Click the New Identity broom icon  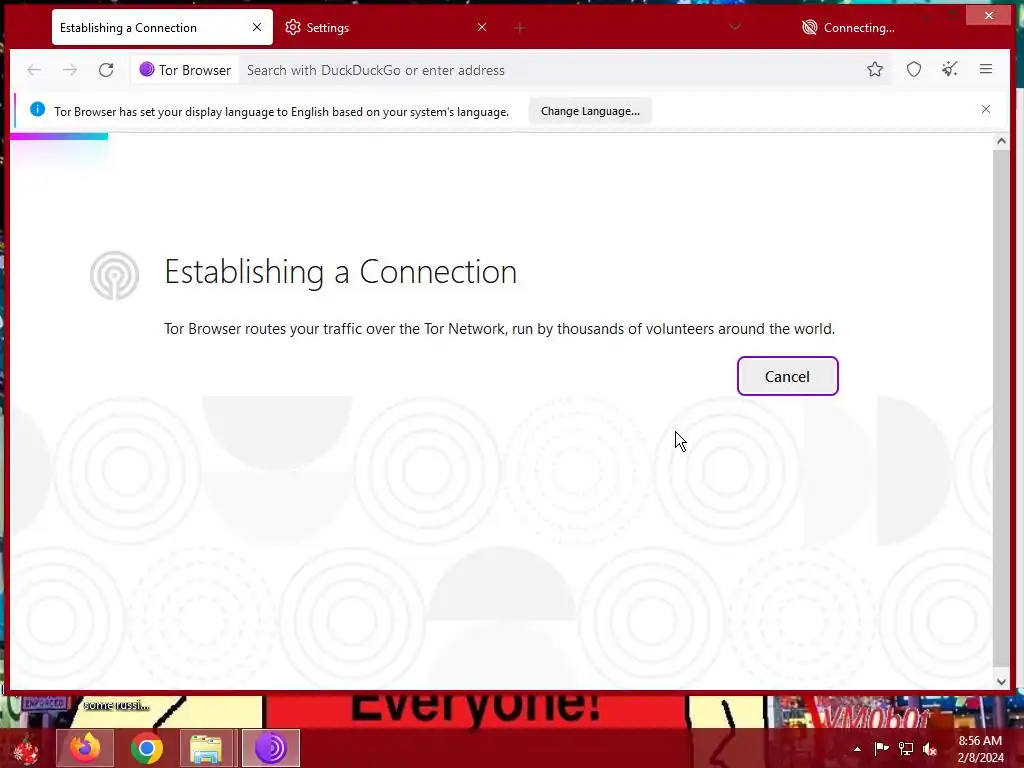[x=950, y=69]
